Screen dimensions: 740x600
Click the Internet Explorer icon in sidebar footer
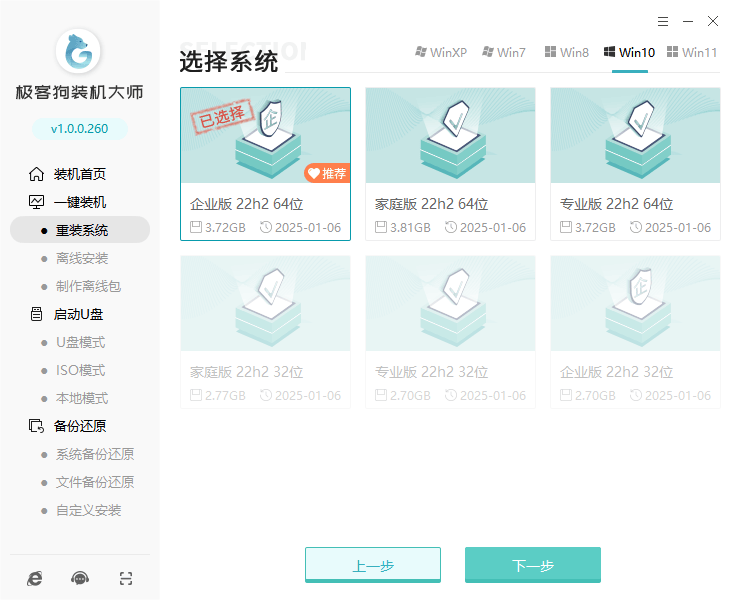pyautogui.click(x=35, y=578)
